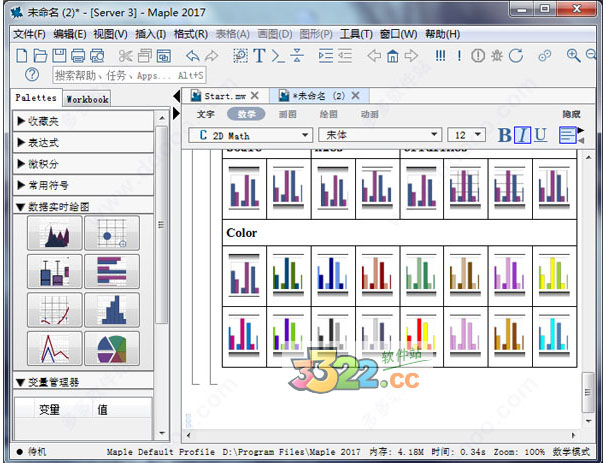
Task: Open the 帮助(H) menu
Action: pos(443,34)
